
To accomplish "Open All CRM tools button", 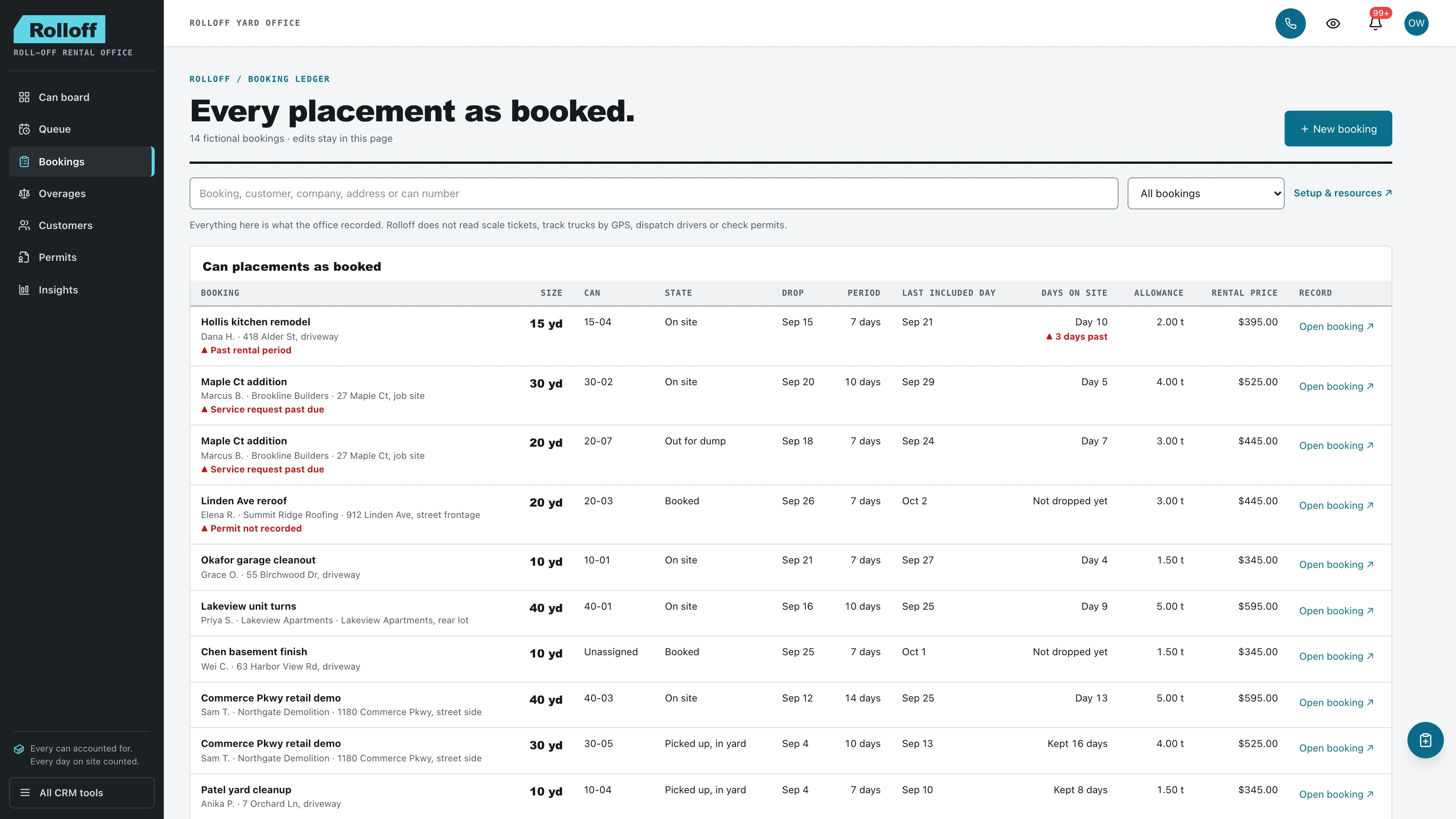I will (82, 792).
